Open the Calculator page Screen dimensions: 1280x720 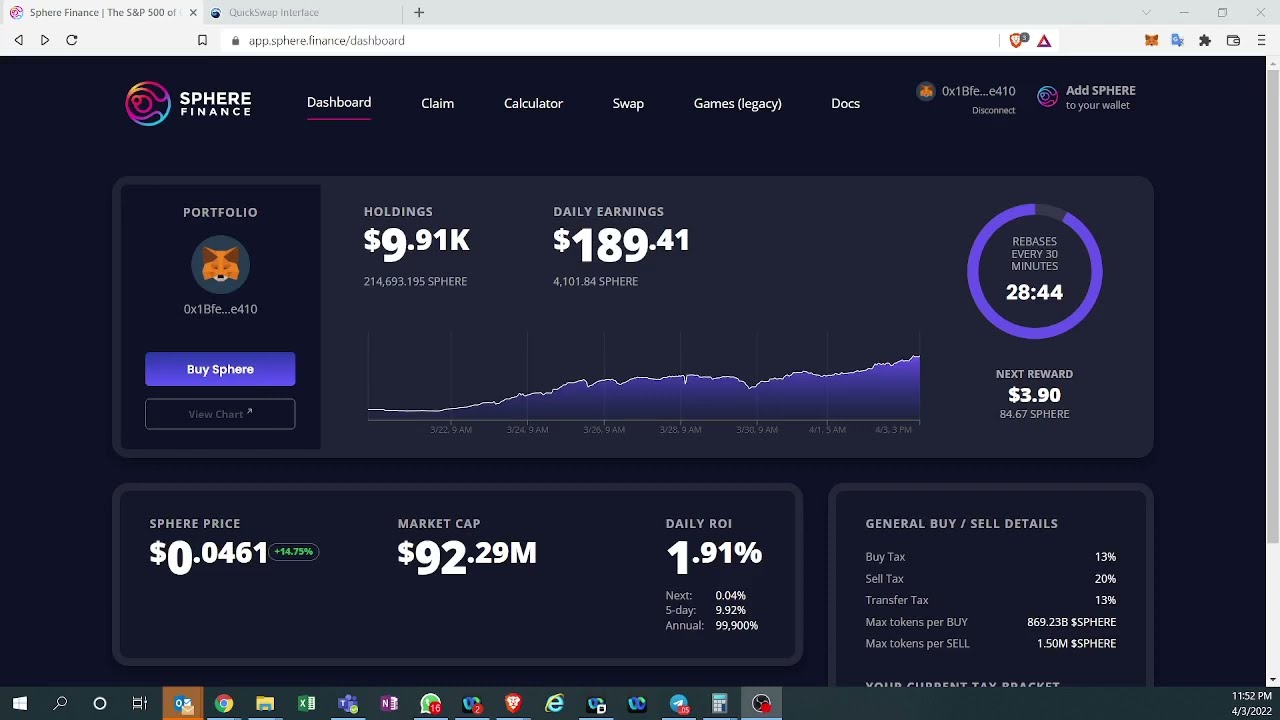pos(533,103)
